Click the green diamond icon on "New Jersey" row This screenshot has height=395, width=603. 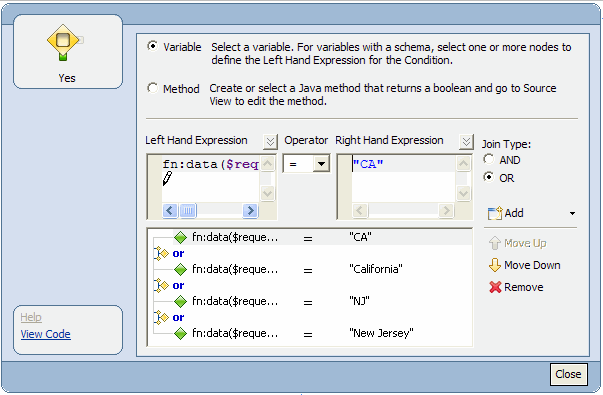click(x=180, y=333)
